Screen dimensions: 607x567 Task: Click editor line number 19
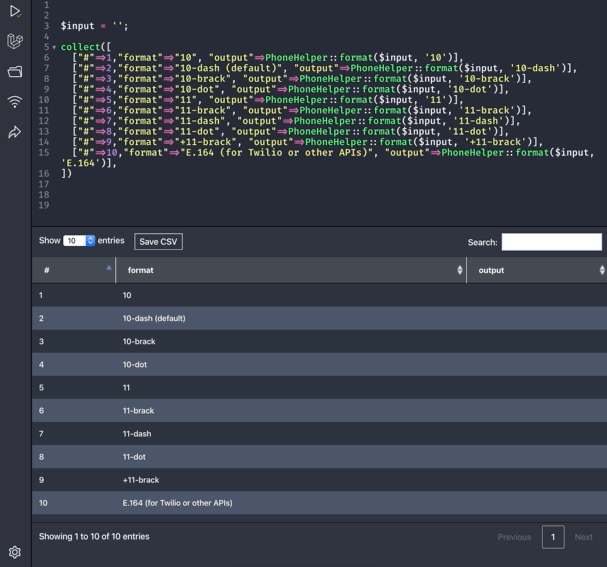pos(44,205)
